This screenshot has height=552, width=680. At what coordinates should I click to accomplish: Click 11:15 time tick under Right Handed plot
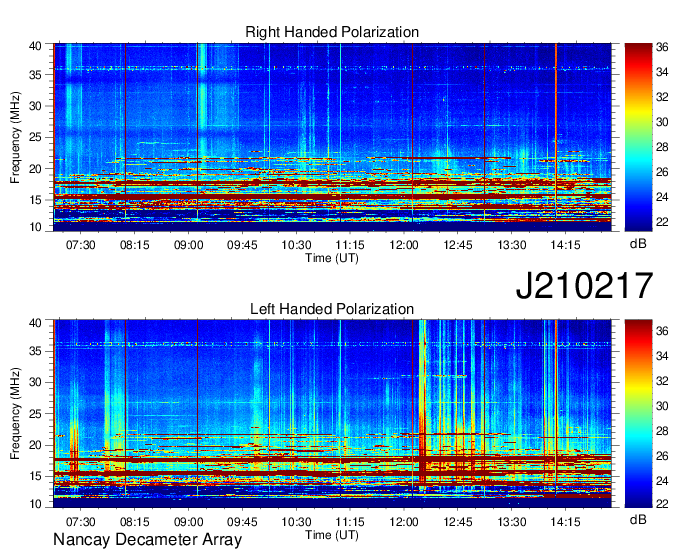[350, 245]
